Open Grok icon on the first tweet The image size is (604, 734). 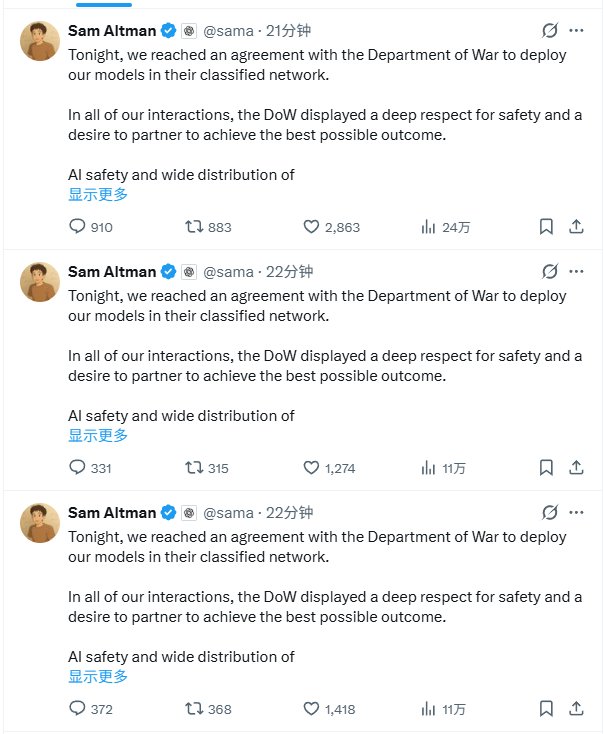[549, 30]
